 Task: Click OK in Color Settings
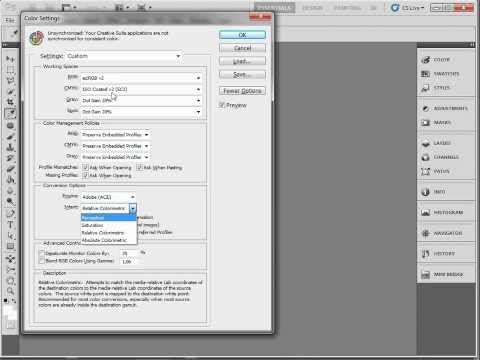pyautogui.click(x=242, y=35)
